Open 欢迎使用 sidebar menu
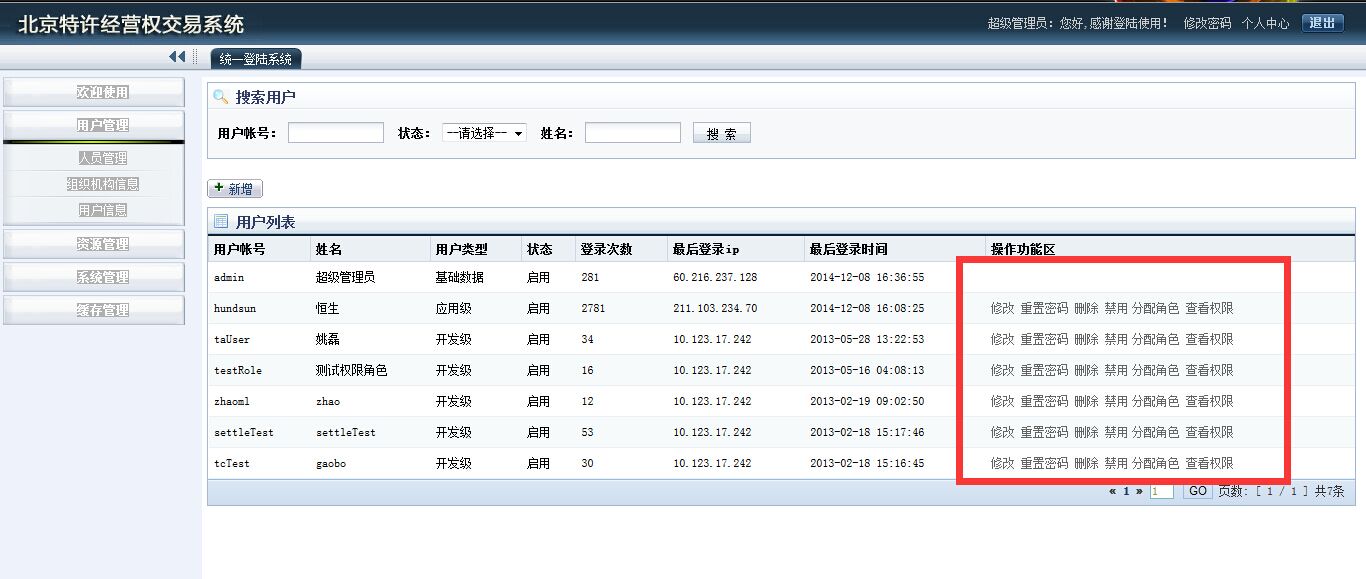This screenshot has height=579, width=1366. pyautogui.click(x=94, y=92)
